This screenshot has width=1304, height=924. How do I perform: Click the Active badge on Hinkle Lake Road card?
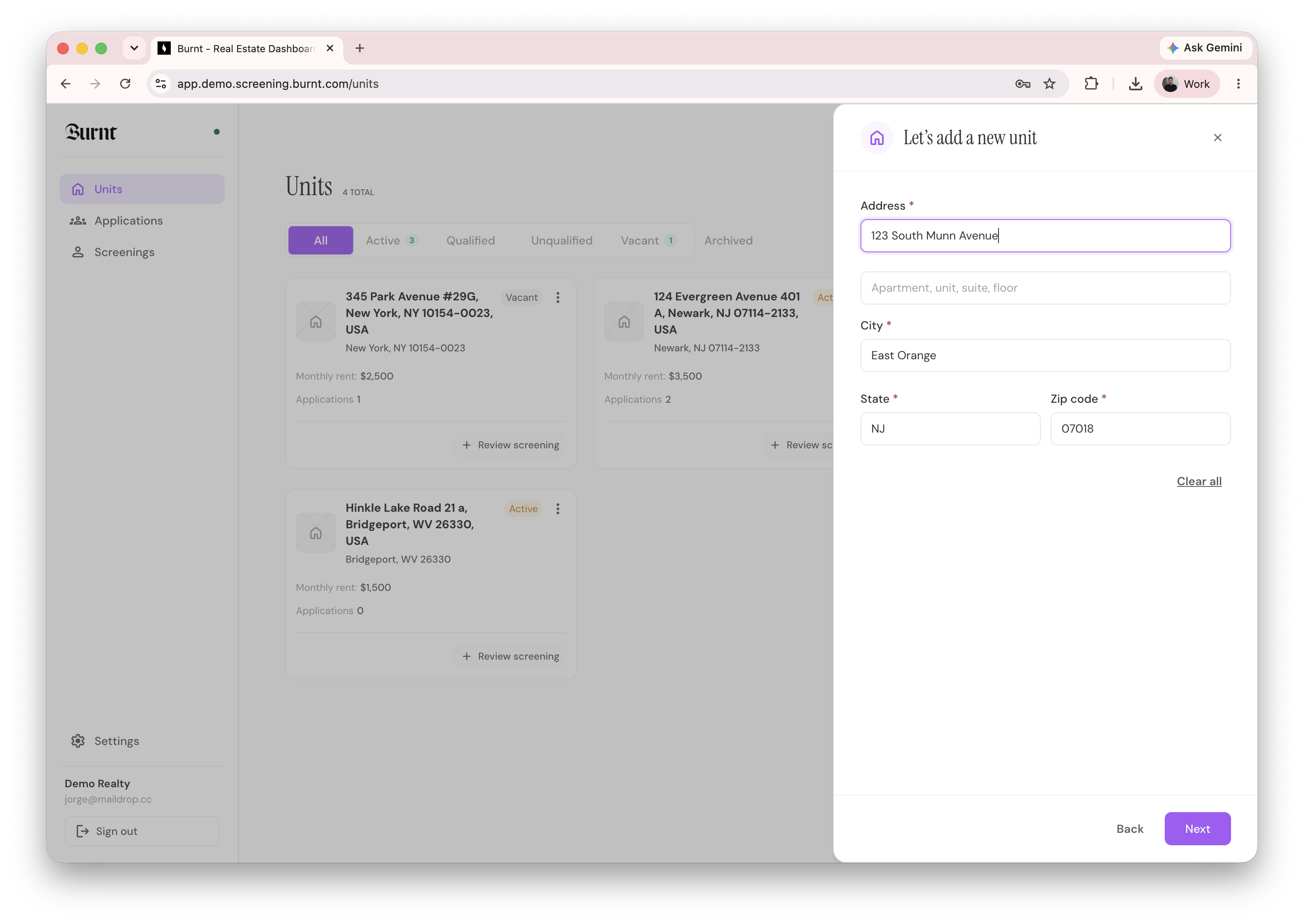point(523,509)
